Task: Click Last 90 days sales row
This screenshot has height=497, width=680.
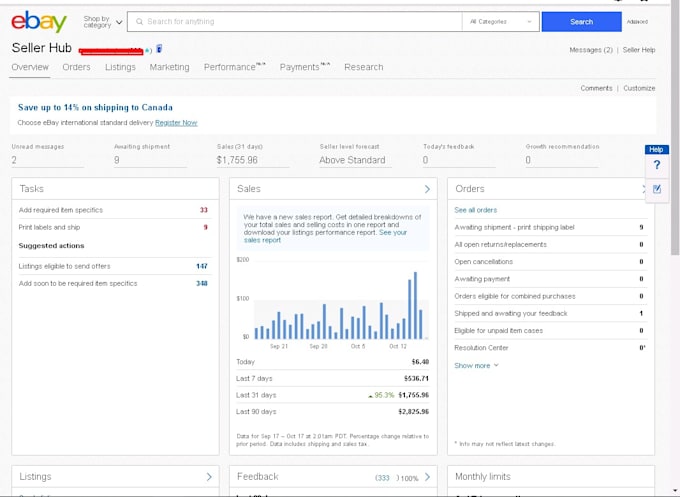Action: pyautogui.click(x=333, y=412)
